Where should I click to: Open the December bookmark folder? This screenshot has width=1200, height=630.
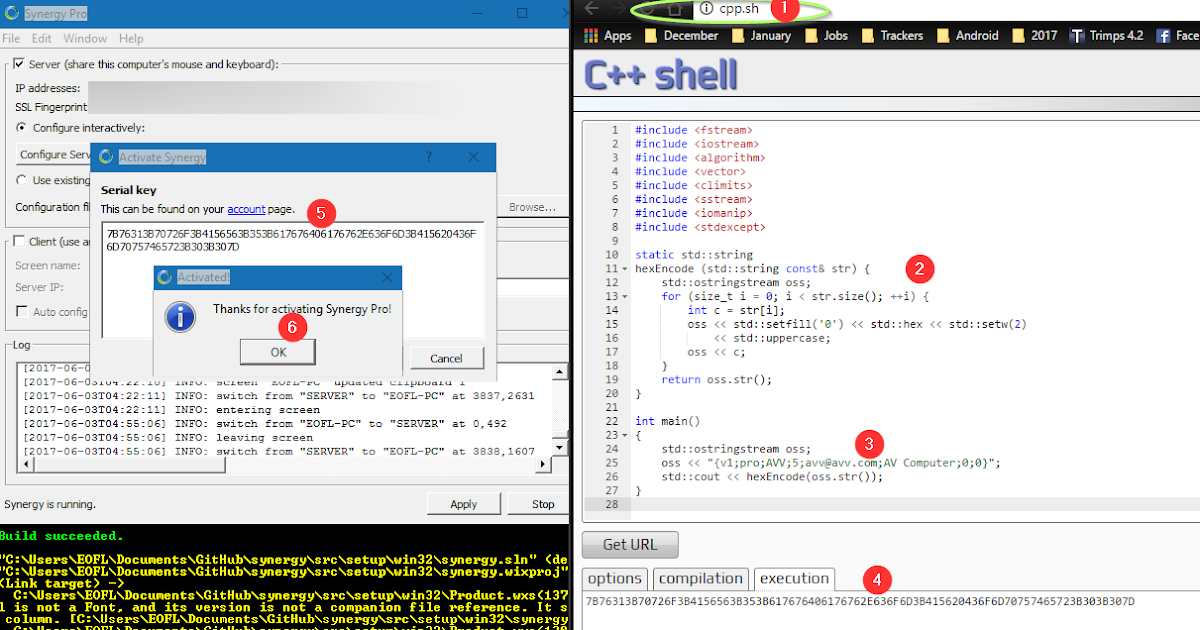(681, 35)
